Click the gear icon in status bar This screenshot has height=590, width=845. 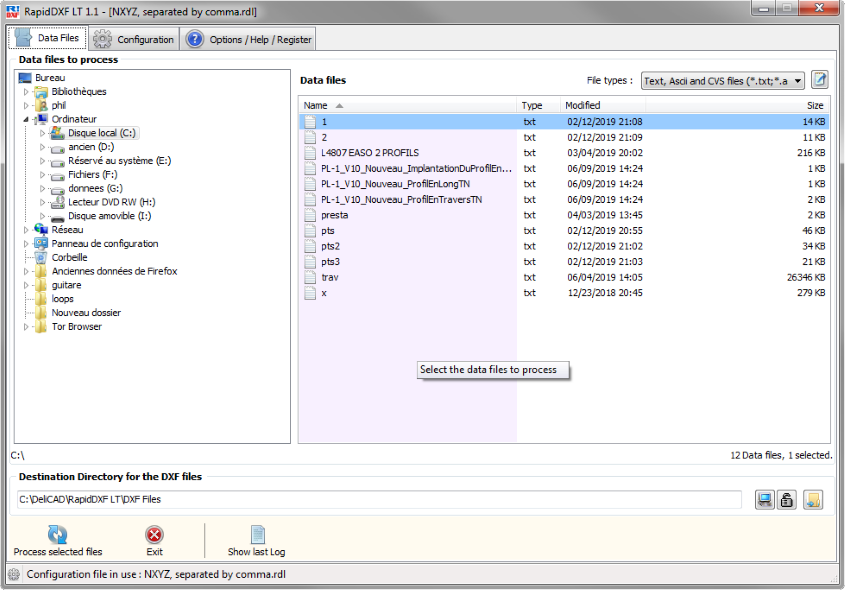tap(14, 574)
